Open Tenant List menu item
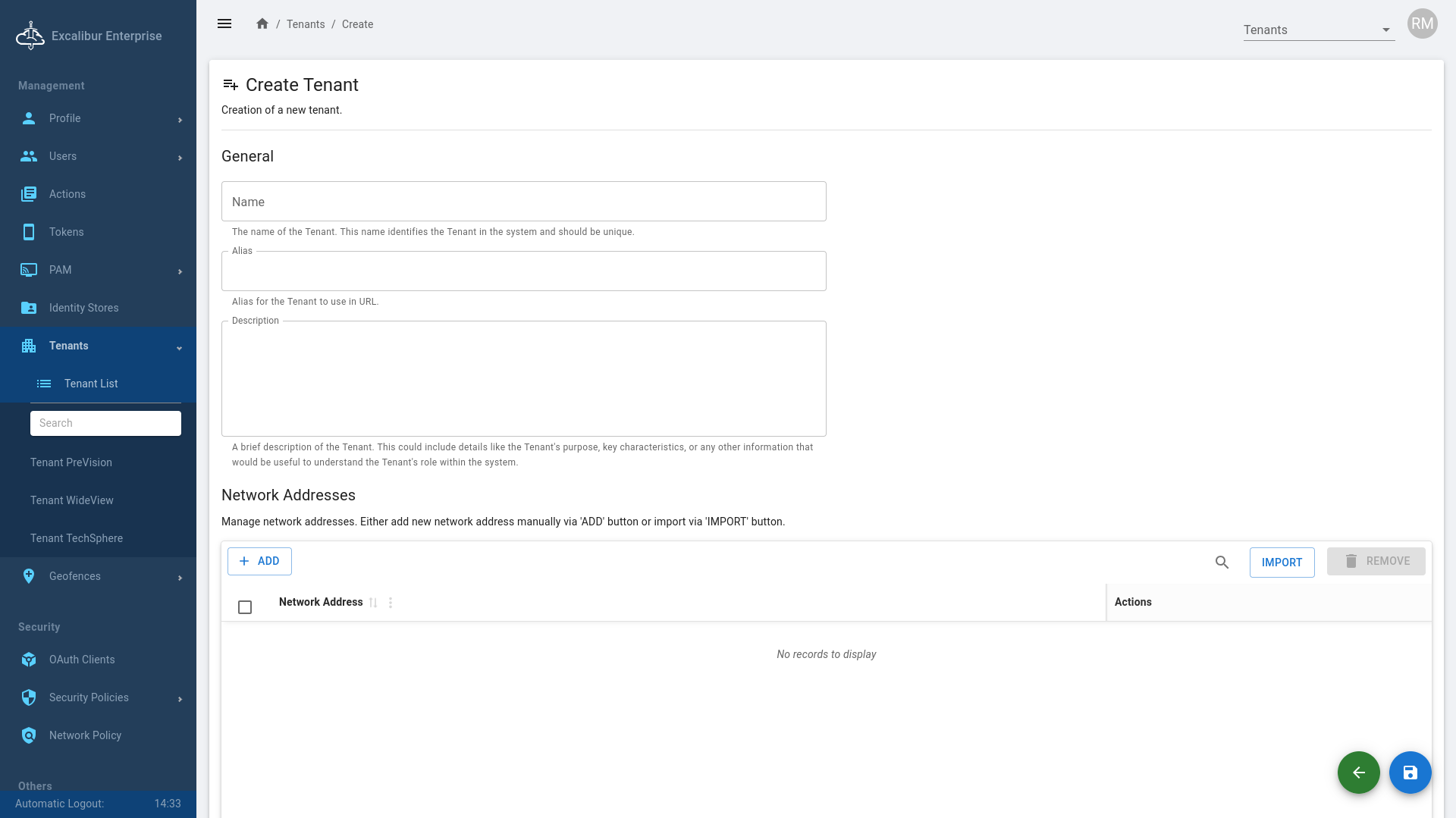Image resolution: width=1456 pixels, height=818 pixels. pos(91,384)
